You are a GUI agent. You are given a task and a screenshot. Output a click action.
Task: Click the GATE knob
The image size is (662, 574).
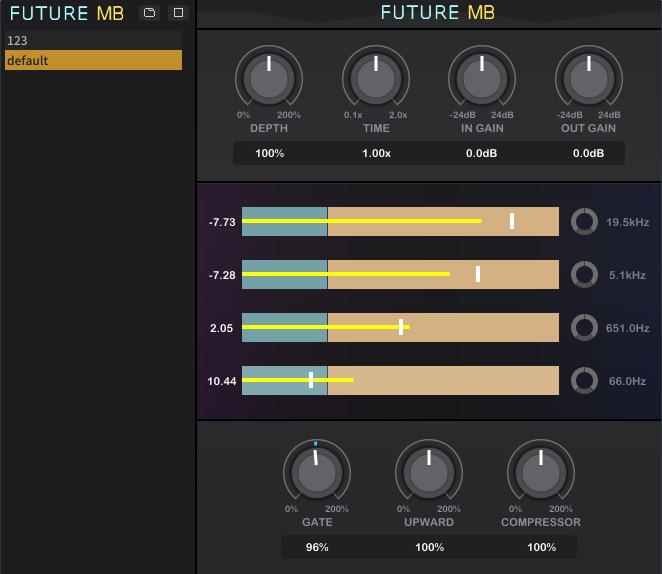click(x=317, y=472)
